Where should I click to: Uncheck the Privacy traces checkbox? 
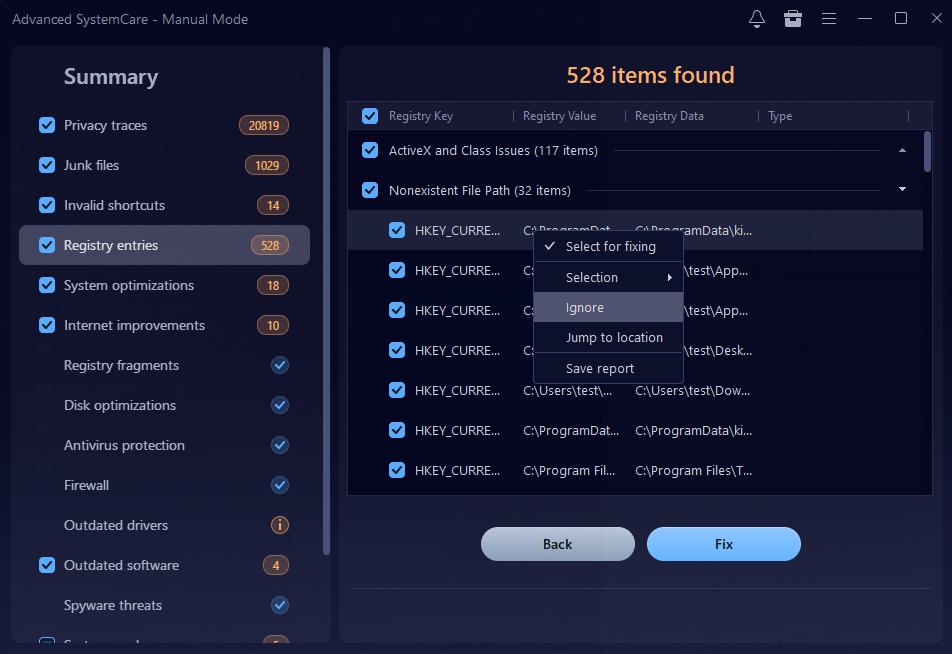click(47, 125)
